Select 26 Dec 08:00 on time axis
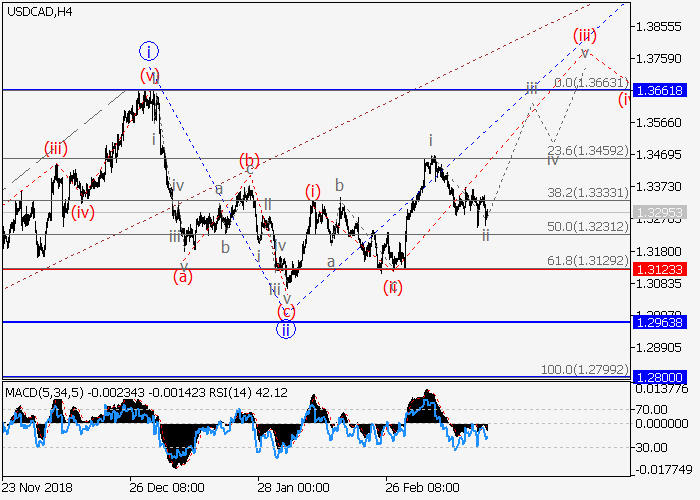 (x=167, y=489)
